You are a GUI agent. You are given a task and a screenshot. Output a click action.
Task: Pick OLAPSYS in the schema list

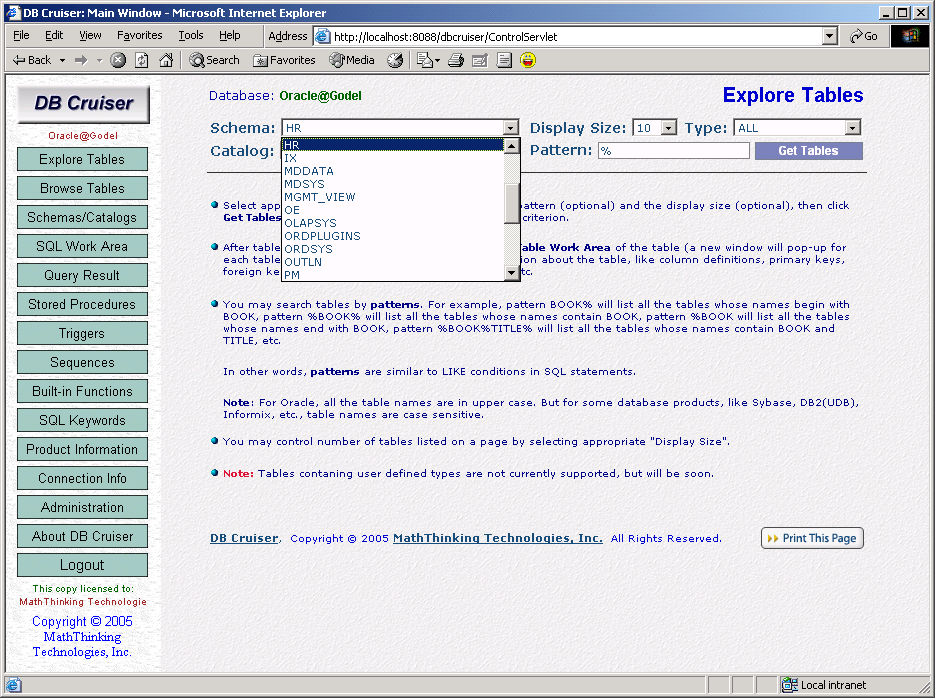[393, 223]
